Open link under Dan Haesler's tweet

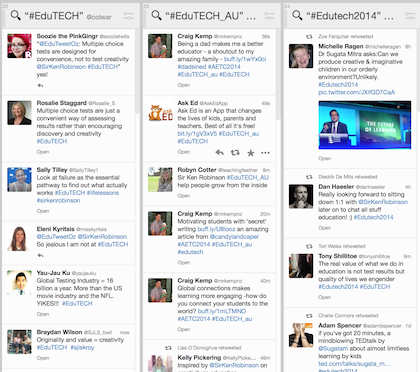pyautogui.click(x=325, y=228)
